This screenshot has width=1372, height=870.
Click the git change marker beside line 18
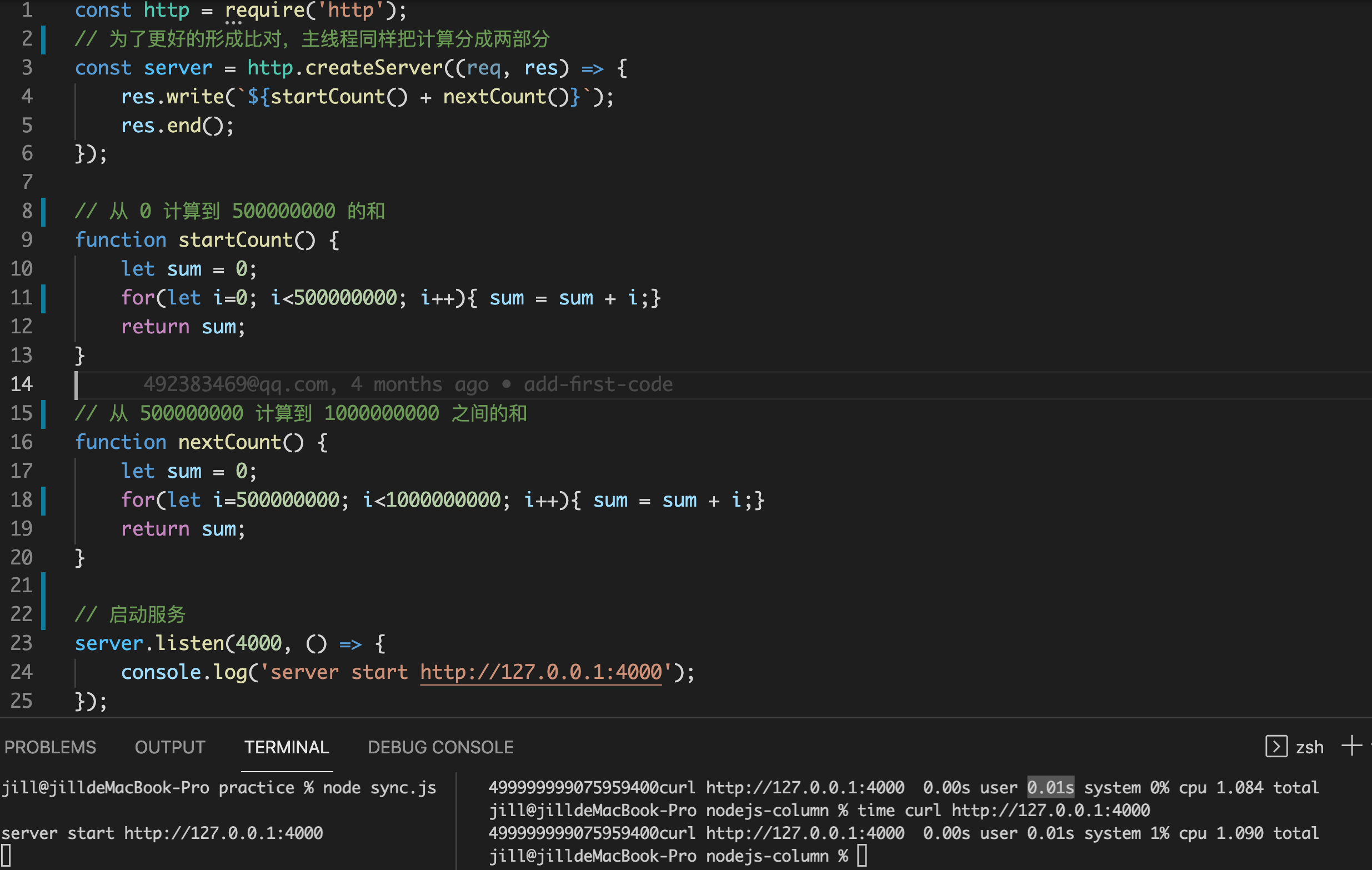click(x=44, y=500)
